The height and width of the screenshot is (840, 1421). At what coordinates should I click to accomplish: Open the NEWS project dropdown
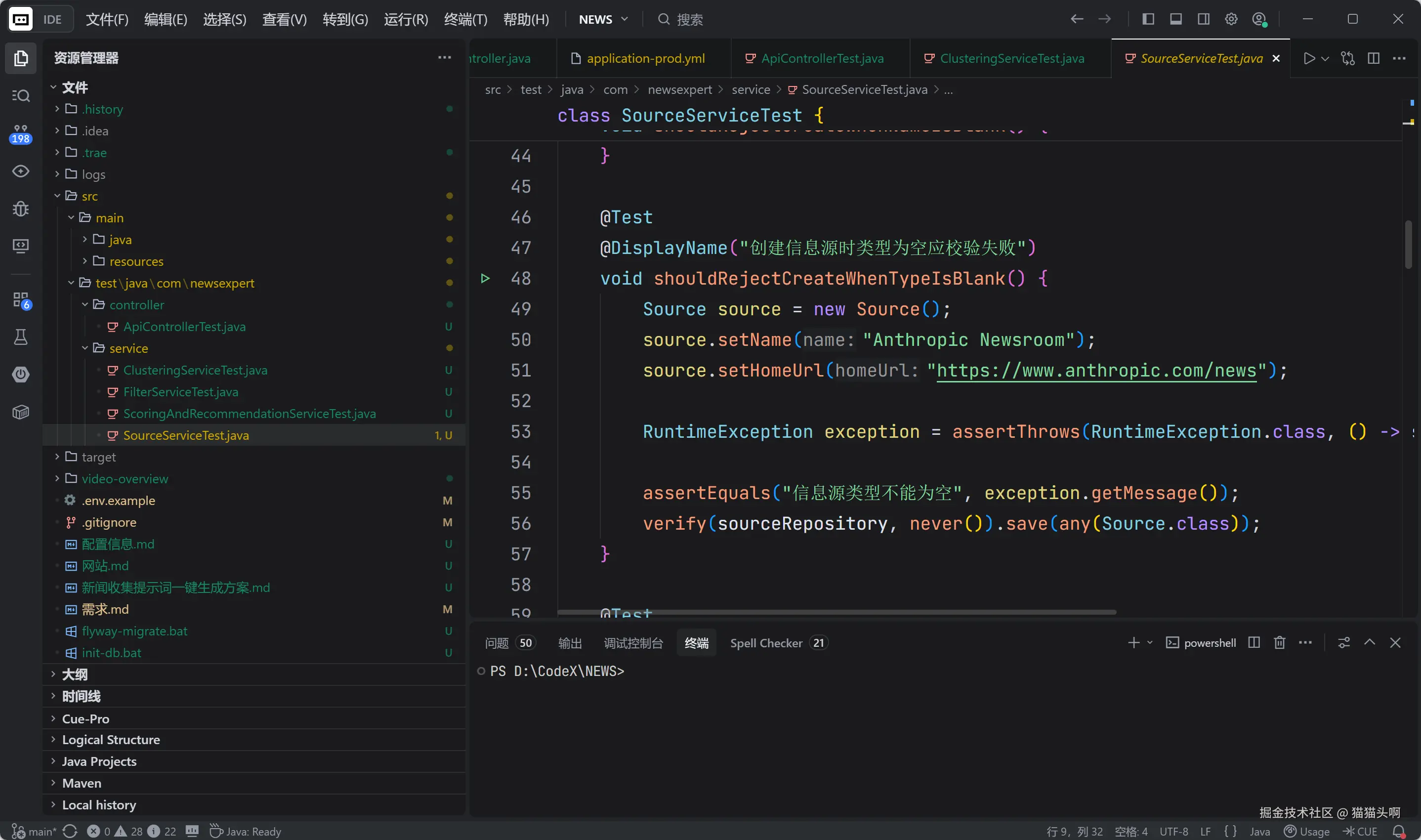(603, 19)
